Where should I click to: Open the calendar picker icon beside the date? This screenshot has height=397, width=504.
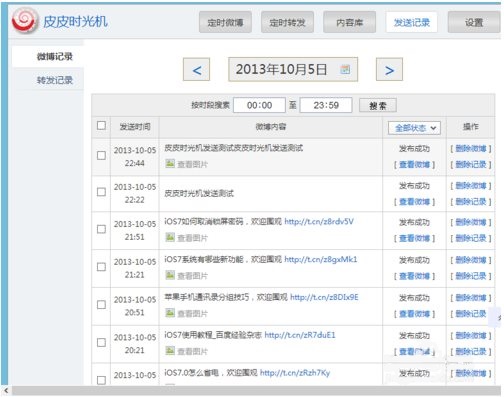click(x=345, y=69)
